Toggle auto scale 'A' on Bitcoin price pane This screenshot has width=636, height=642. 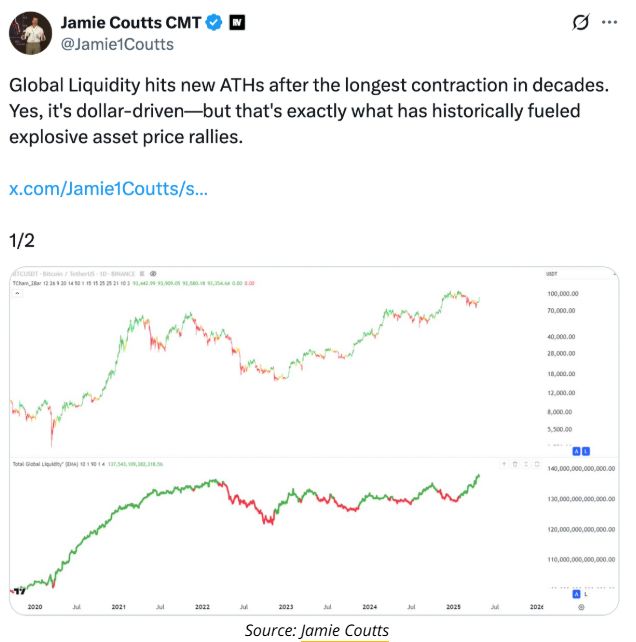coord(577,450)
